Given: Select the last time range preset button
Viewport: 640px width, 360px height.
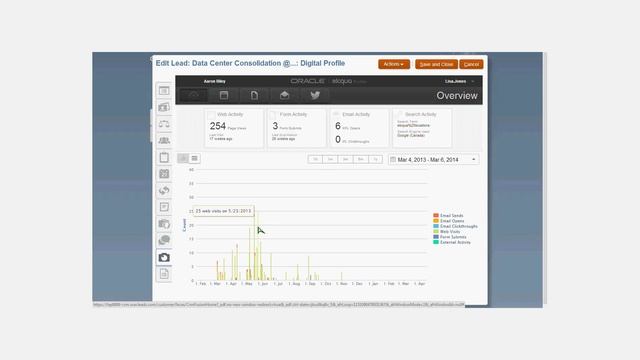Looking at the screenshot, I should pos(375,159).
